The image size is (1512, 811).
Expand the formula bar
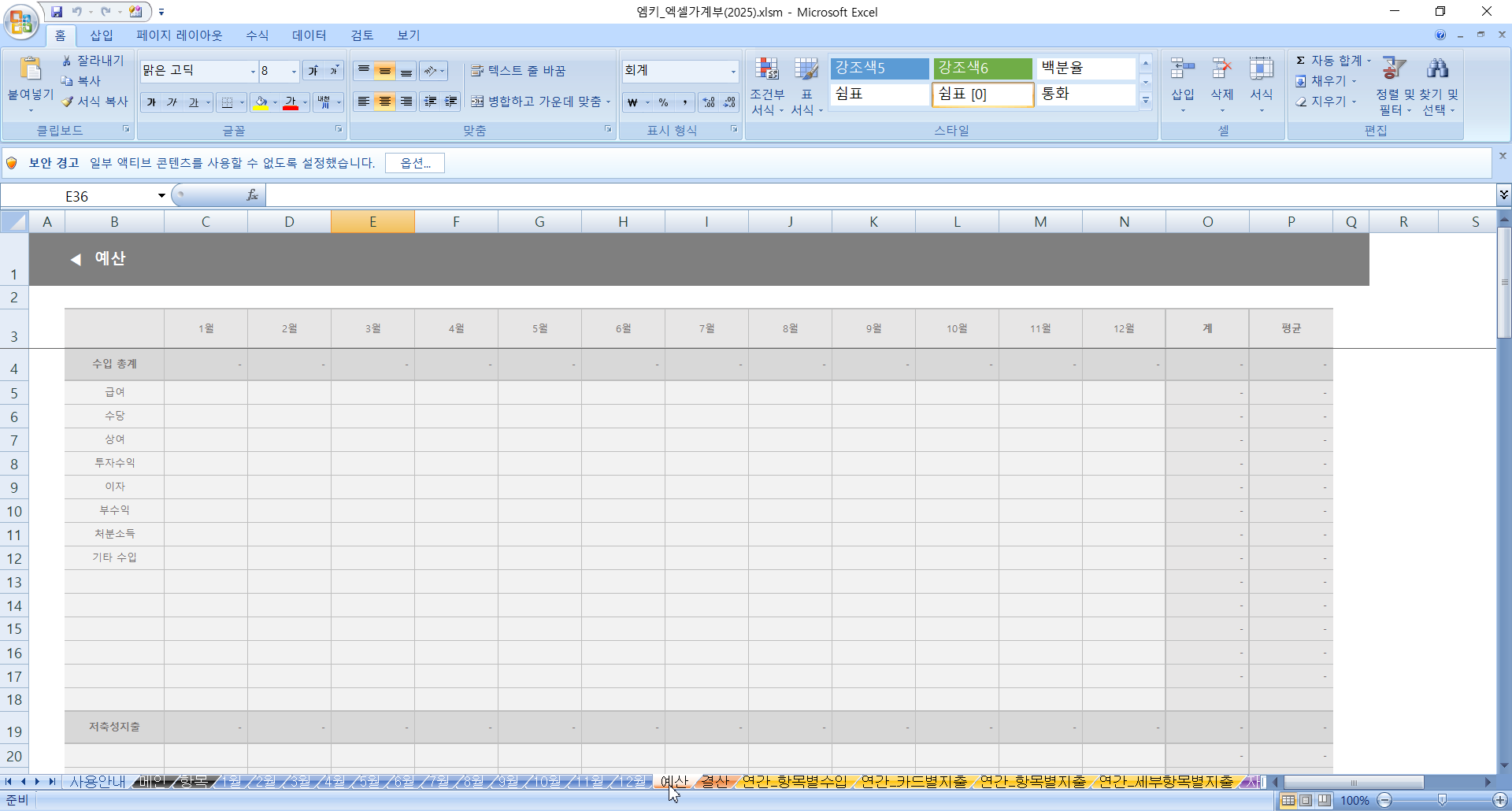(1503, 194)
